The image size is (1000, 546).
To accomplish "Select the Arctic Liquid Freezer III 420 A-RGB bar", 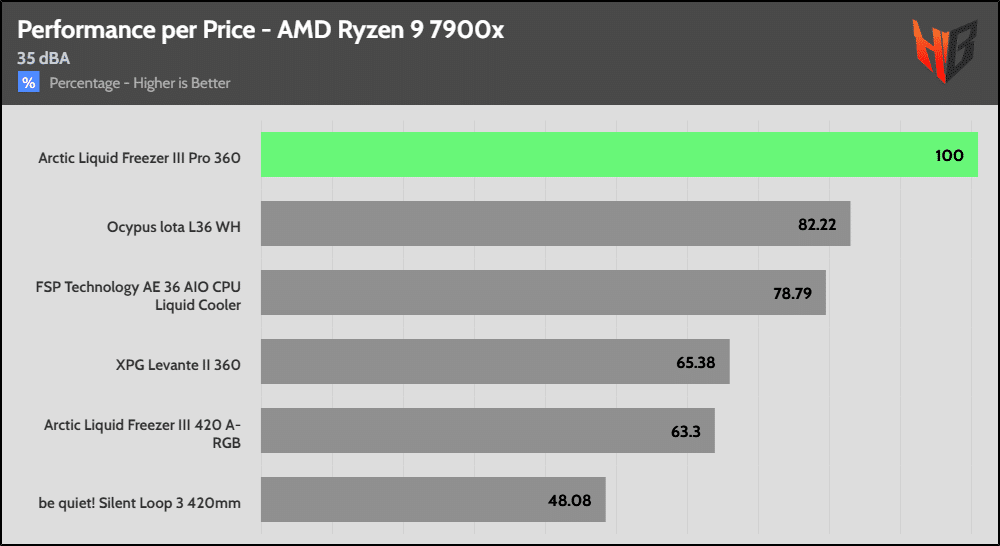I will click(x=487, y=430).
